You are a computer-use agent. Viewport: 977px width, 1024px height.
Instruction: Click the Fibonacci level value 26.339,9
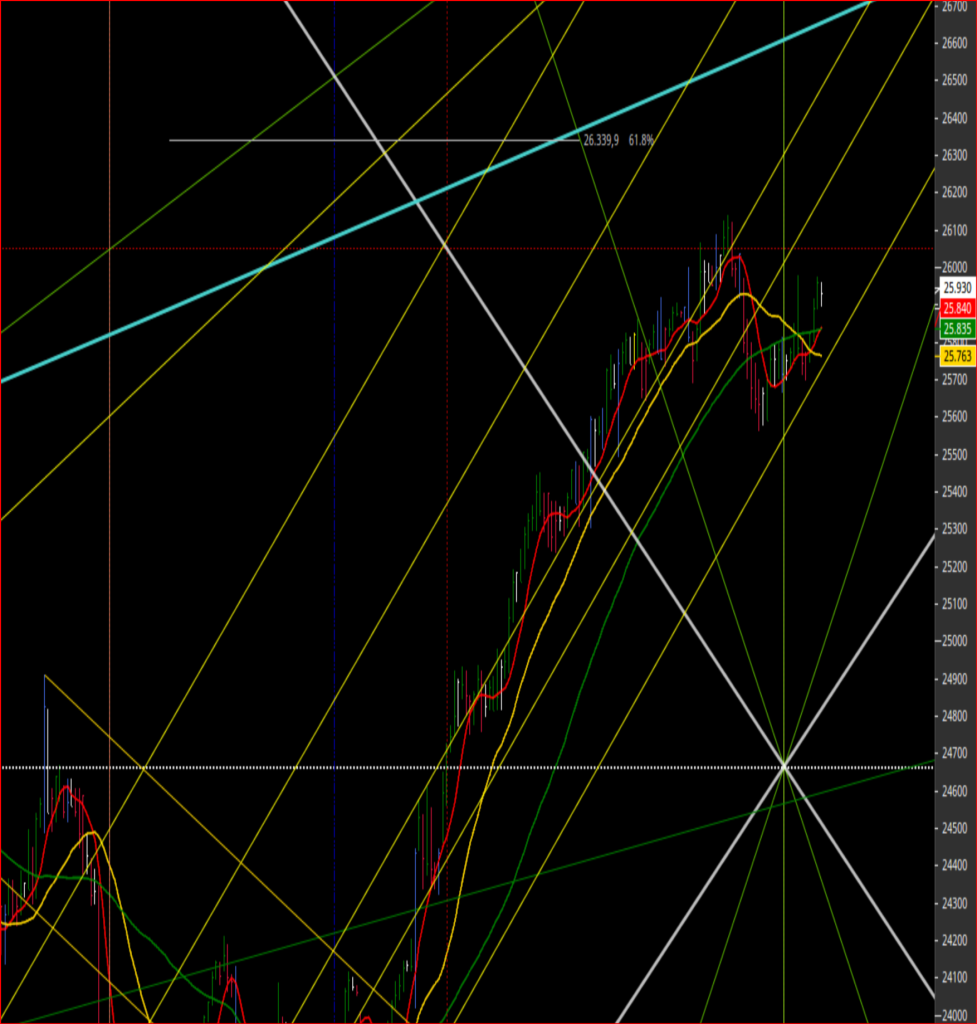(601, 140)
